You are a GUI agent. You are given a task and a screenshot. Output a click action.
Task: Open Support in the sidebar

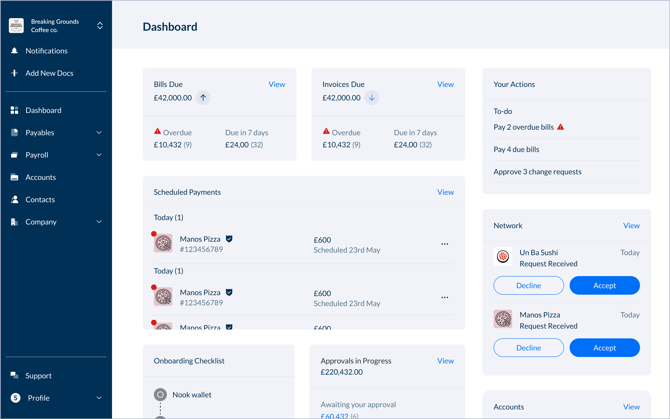[x=38, y=375]
